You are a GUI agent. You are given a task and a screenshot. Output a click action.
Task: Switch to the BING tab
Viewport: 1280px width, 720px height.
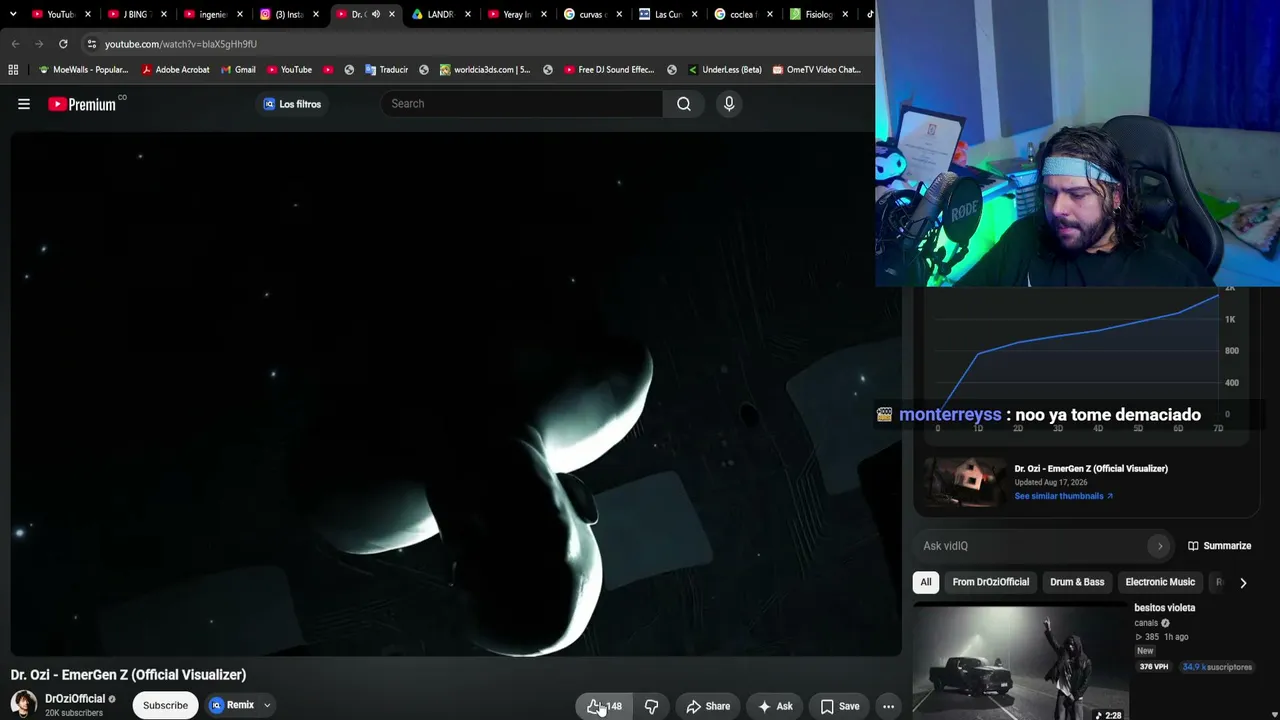135,14
